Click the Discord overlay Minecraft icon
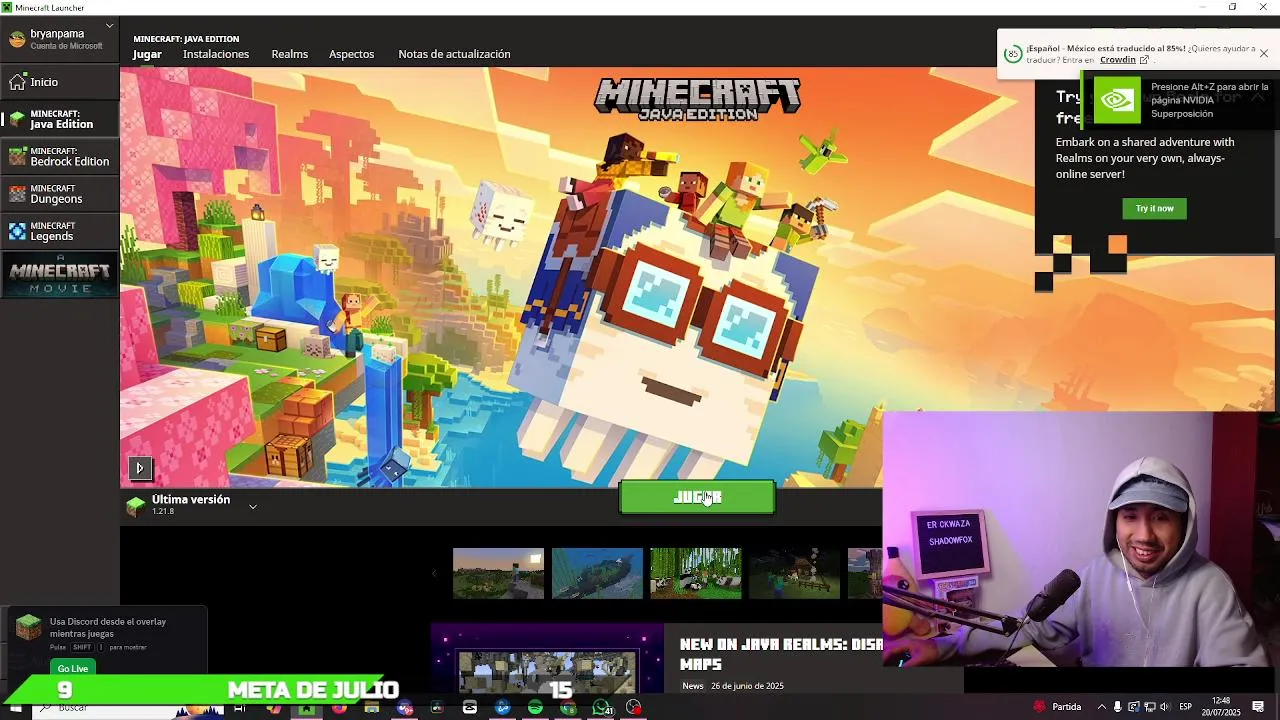1280x720 pixels. 29,627
